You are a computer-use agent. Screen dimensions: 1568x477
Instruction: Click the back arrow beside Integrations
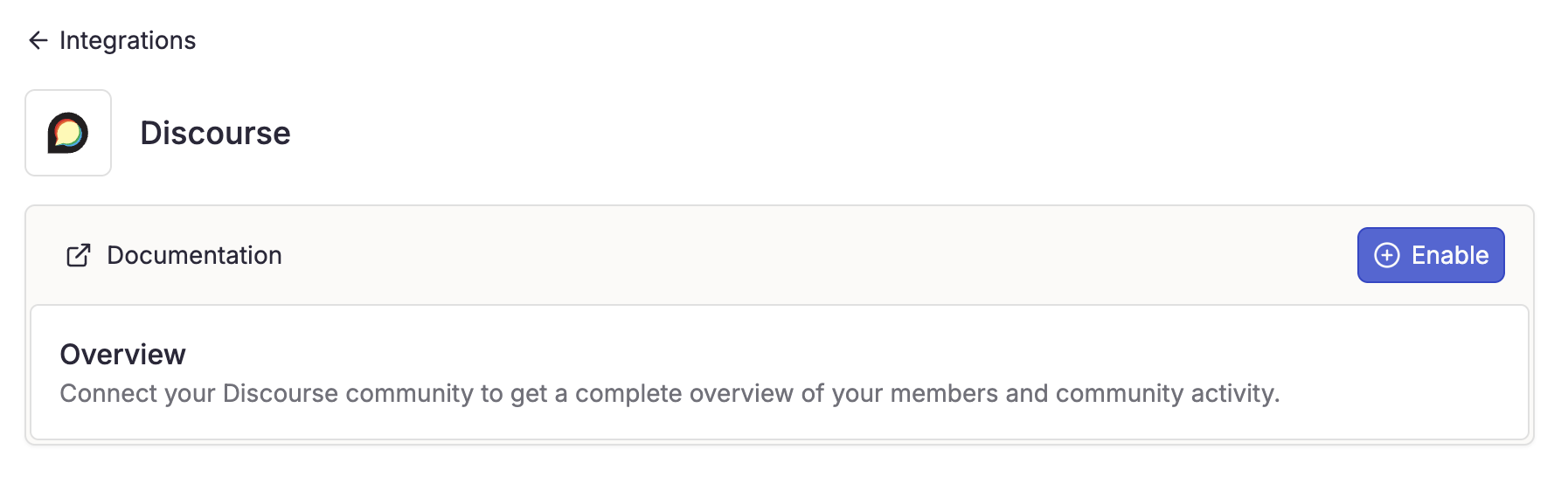click(x=38, y=40)
